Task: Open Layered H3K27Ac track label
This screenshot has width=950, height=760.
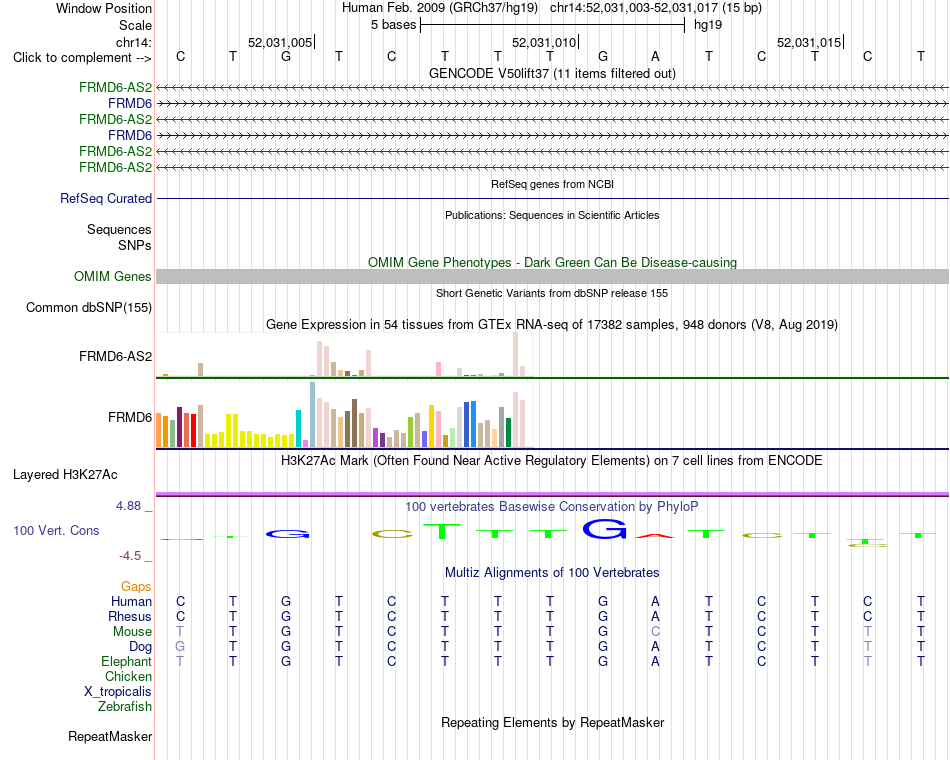Action: pos(65,475)
